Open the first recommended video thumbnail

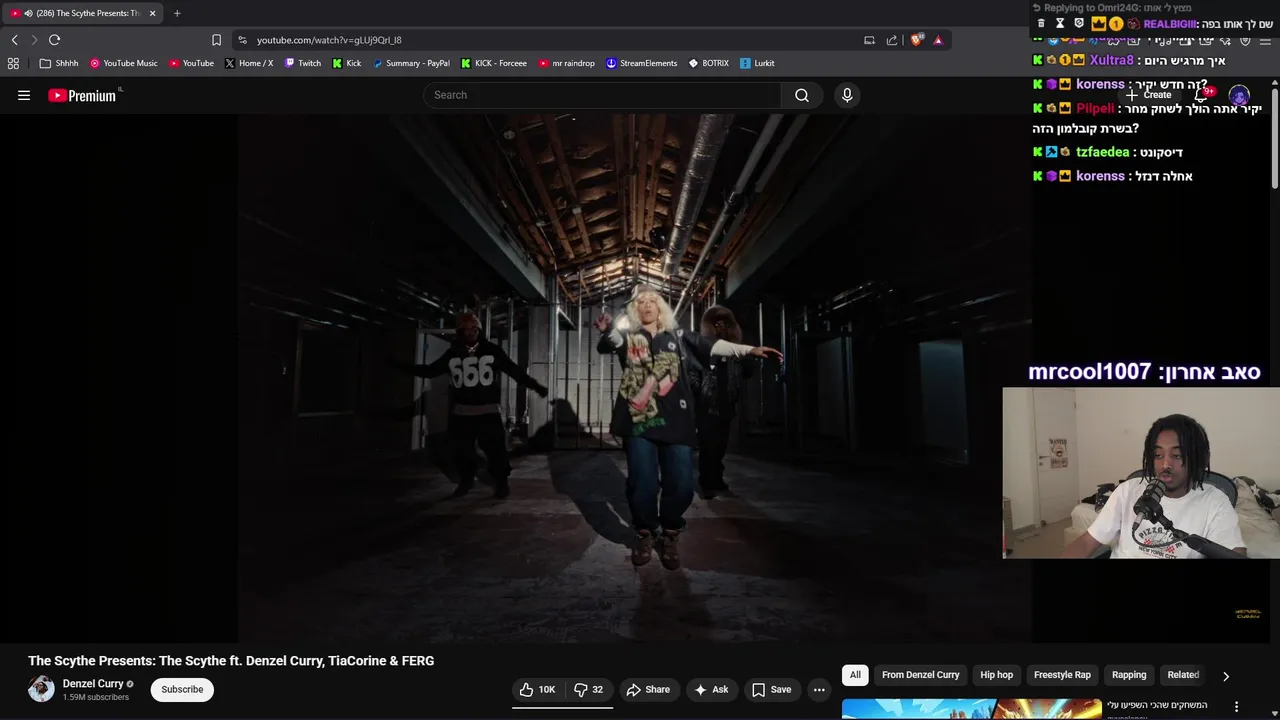pos(971,709)
